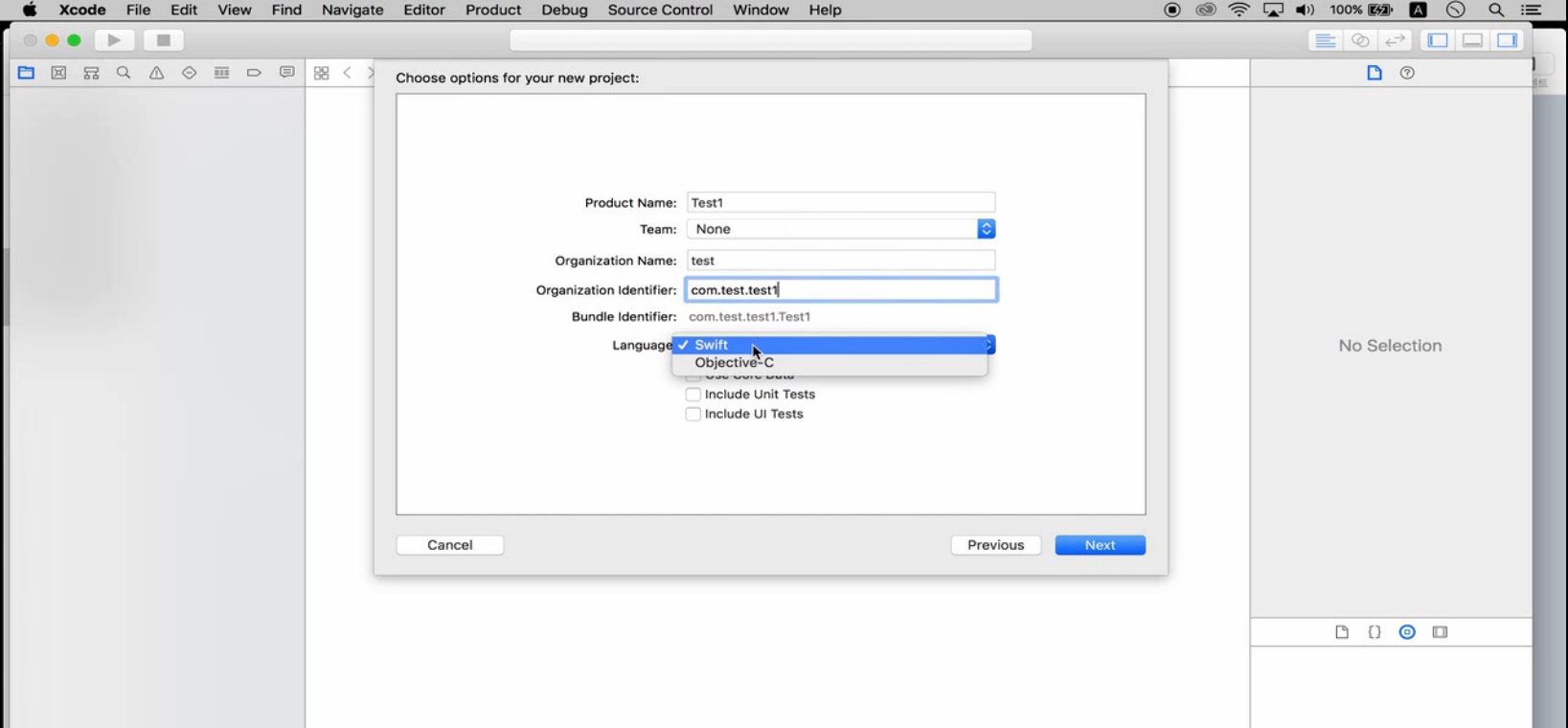The height and width of the screenshot is (728, 1568).
Task: Open the AirPlay display menu icon
Action: [x=1273, y=10]
